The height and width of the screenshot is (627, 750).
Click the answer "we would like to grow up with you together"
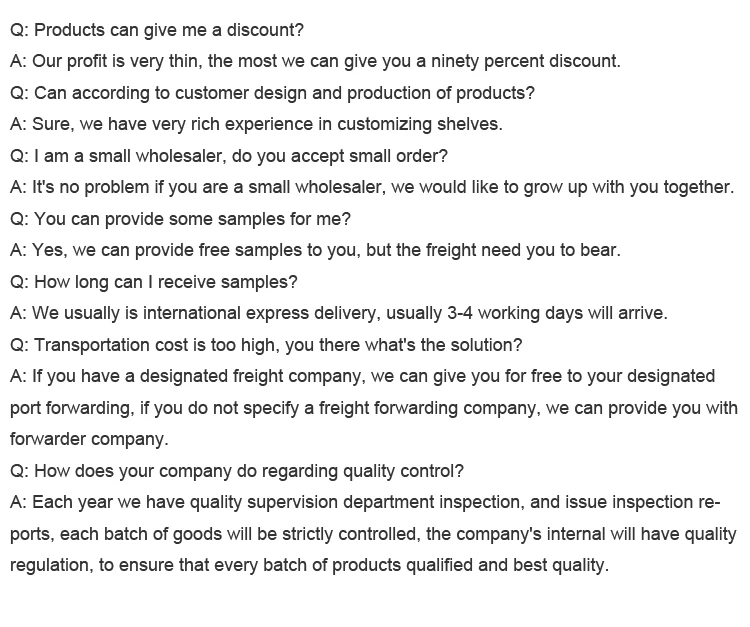(562, 187)
